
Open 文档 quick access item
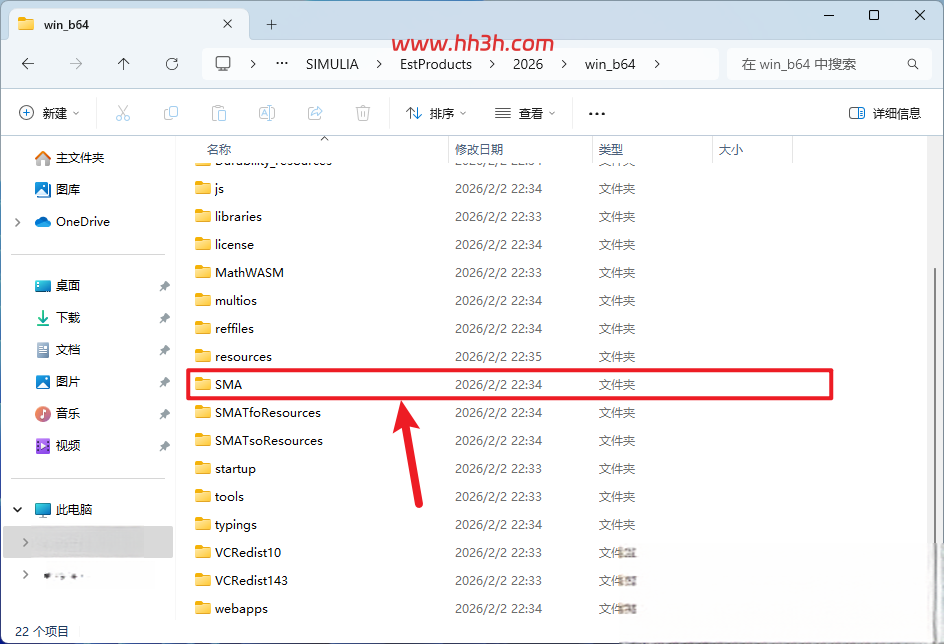(x=58, y=350)
